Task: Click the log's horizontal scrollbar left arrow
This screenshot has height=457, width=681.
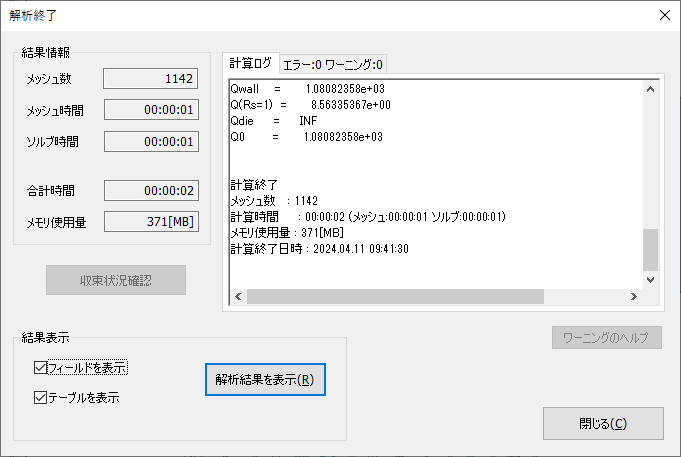Action: (238, 297)
